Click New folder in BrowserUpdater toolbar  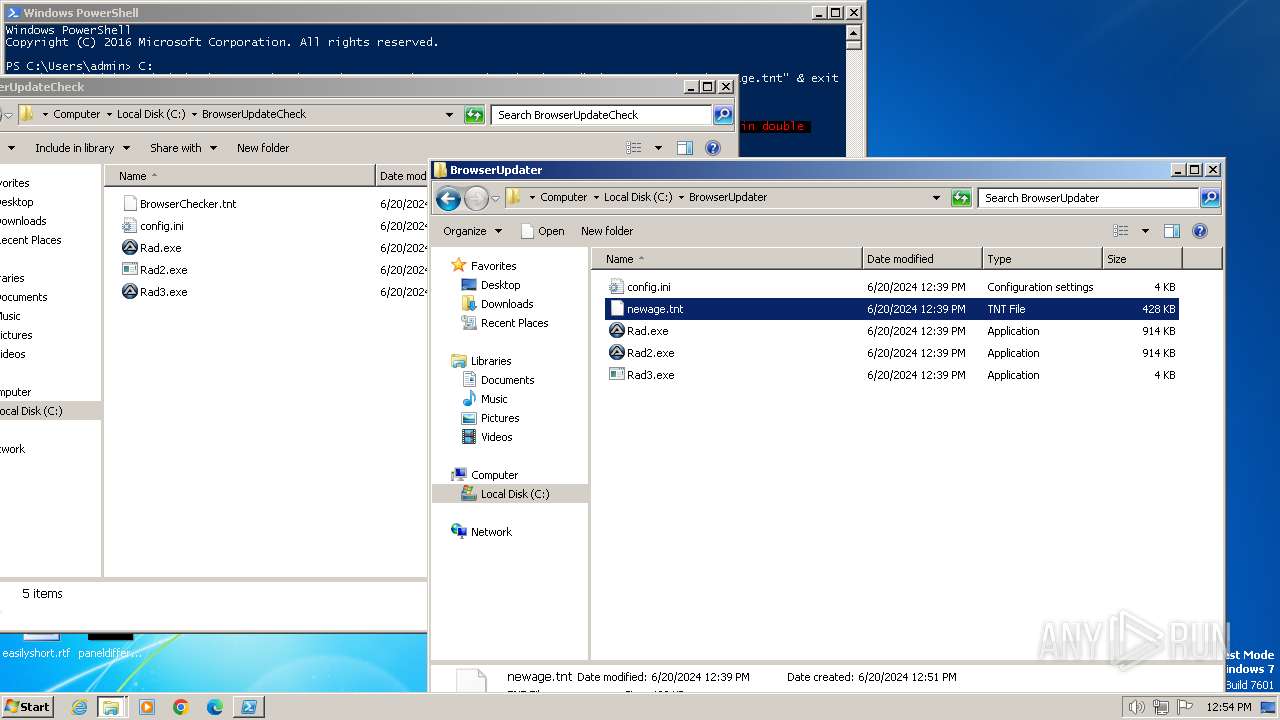[607, 231]
